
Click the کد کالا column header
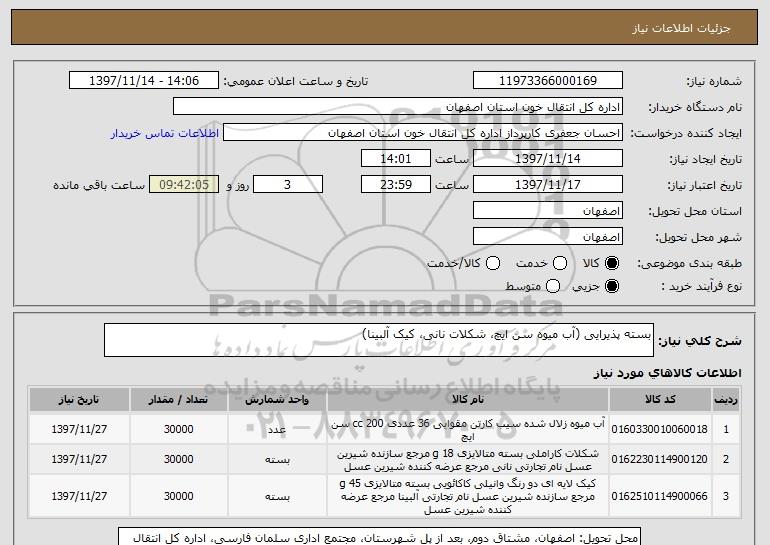(x=660, y=400)
